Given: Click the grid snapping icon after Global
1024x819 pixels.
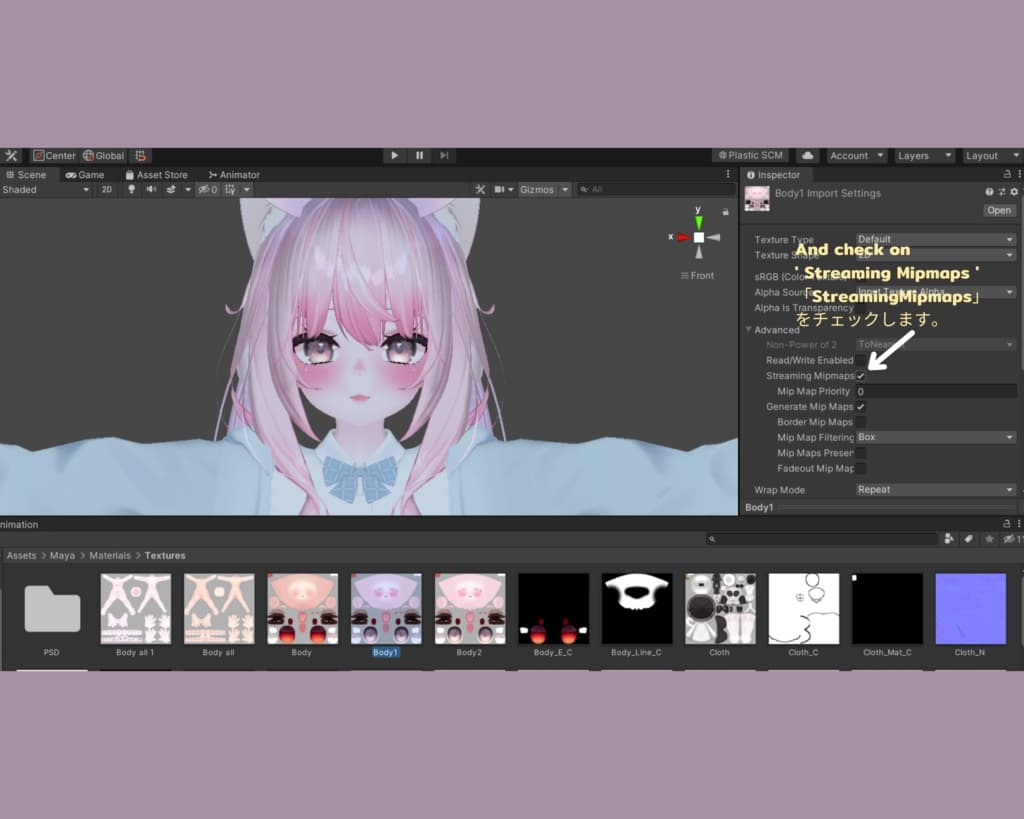Looking at the screenshot, I should tap(141, 155).
